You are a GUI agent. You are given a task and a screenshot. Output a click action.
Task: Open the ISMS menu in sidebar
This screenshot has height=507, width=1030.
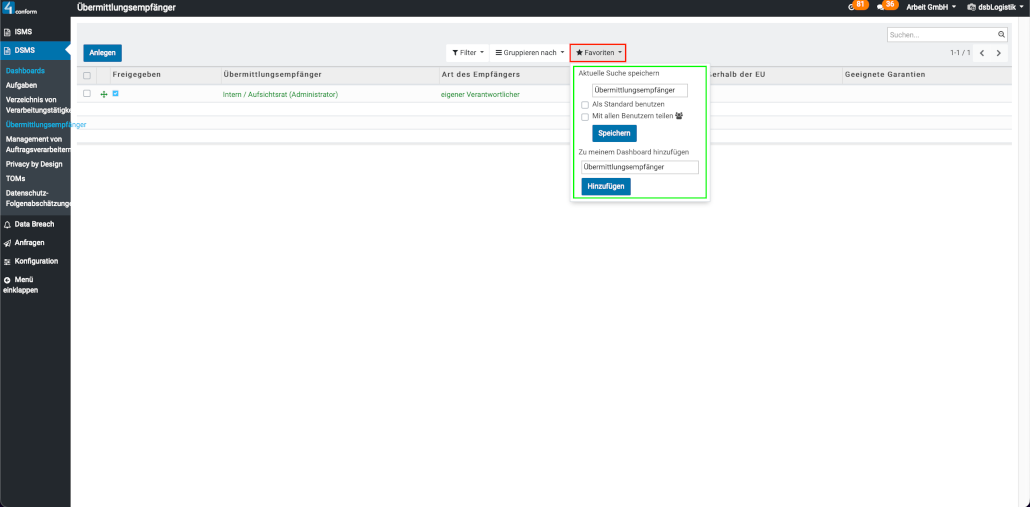click(23, 32)
